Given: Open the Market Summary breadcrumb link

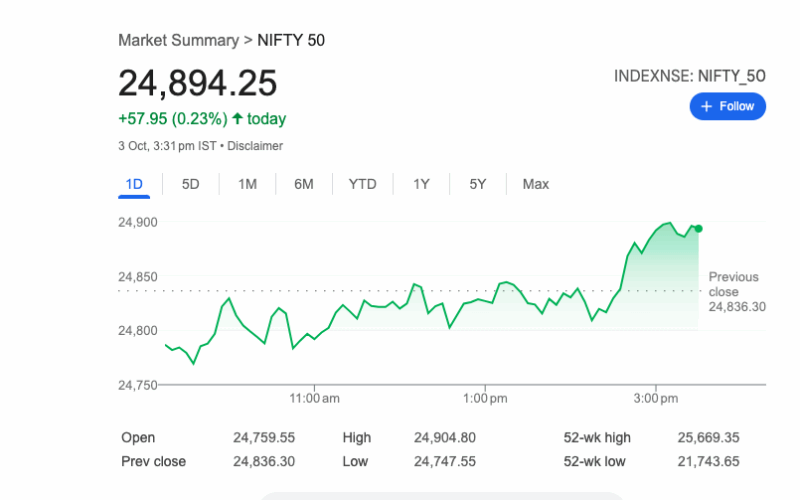Looking at the screenshot, I should tap(178, 40).
